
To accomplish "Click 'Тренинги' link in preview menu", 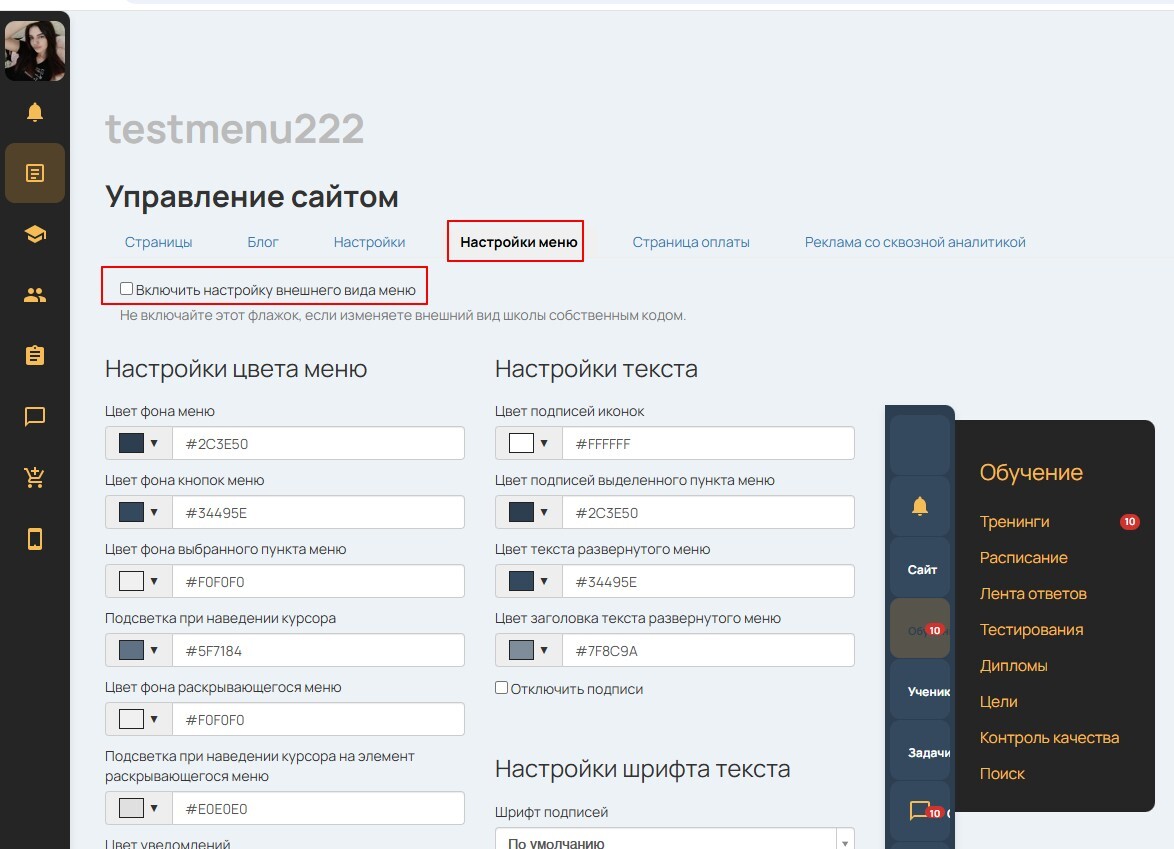I will 1014,522.
